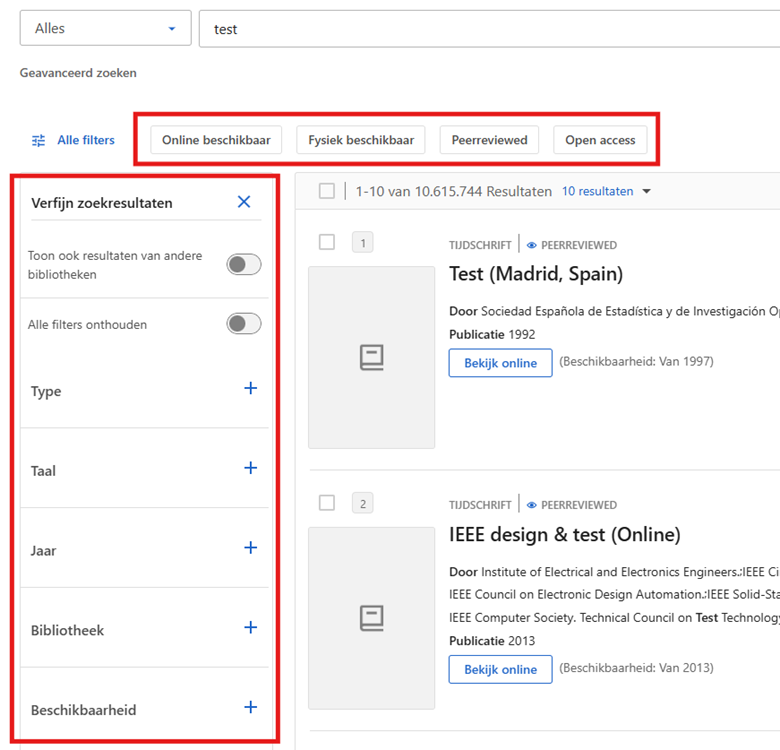Screen dimensions: 780x750
Task: Expand the Type filter section
Action: click(251, 389)
